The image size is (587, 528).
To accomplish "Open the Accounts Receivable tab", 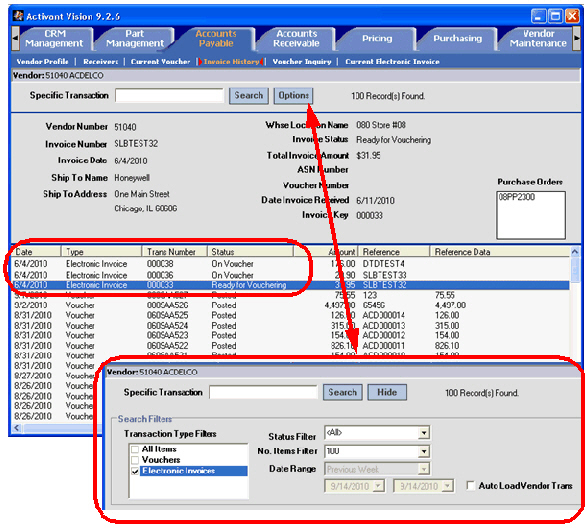I will [296, 39].
